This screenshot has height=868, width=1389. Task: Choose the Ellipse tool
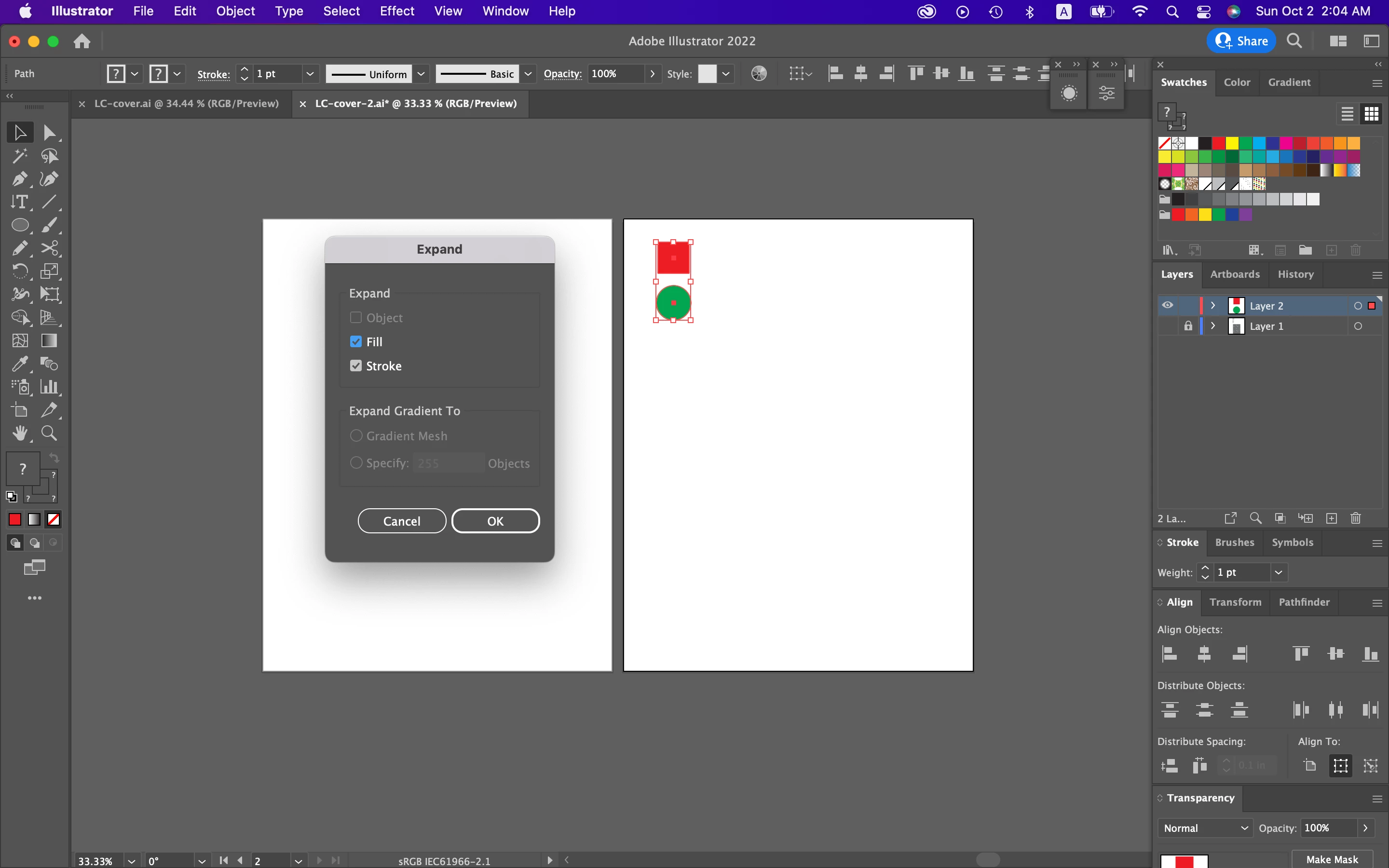[x=20, y=225]
